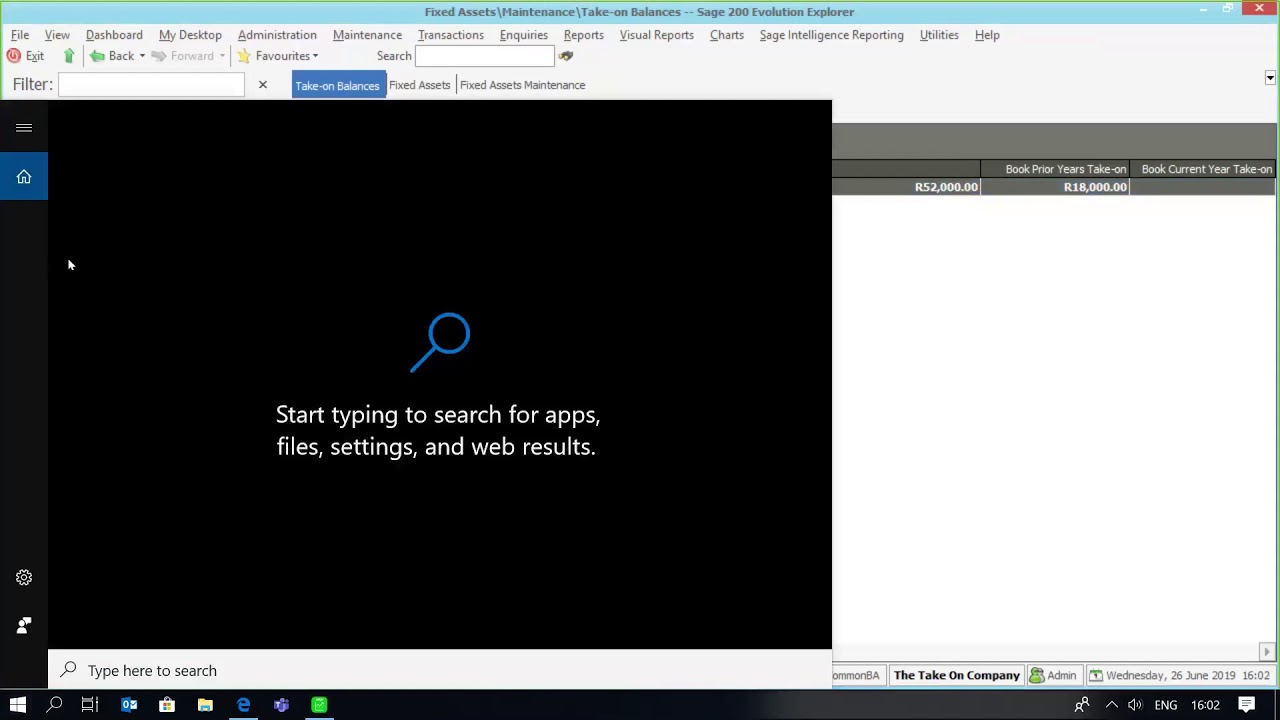The width and height of the screenshot is (1280, 720).
Task: Open the Transactions menu
Action: point(451,35)
